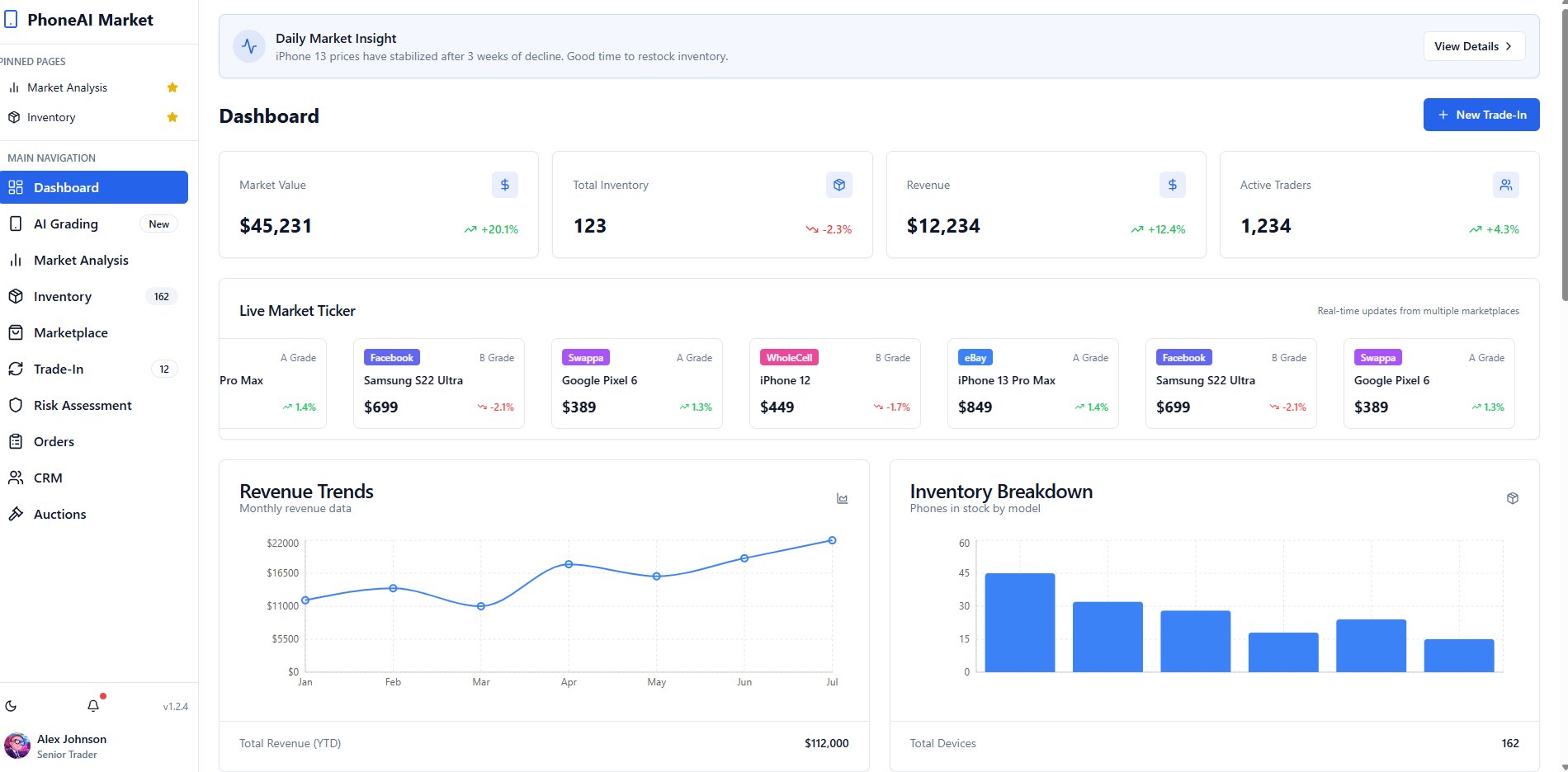The image size is (1568, 772).
Task: Click iPhone 13 Pro Max $849 price
Action: (x=975, y=407)
